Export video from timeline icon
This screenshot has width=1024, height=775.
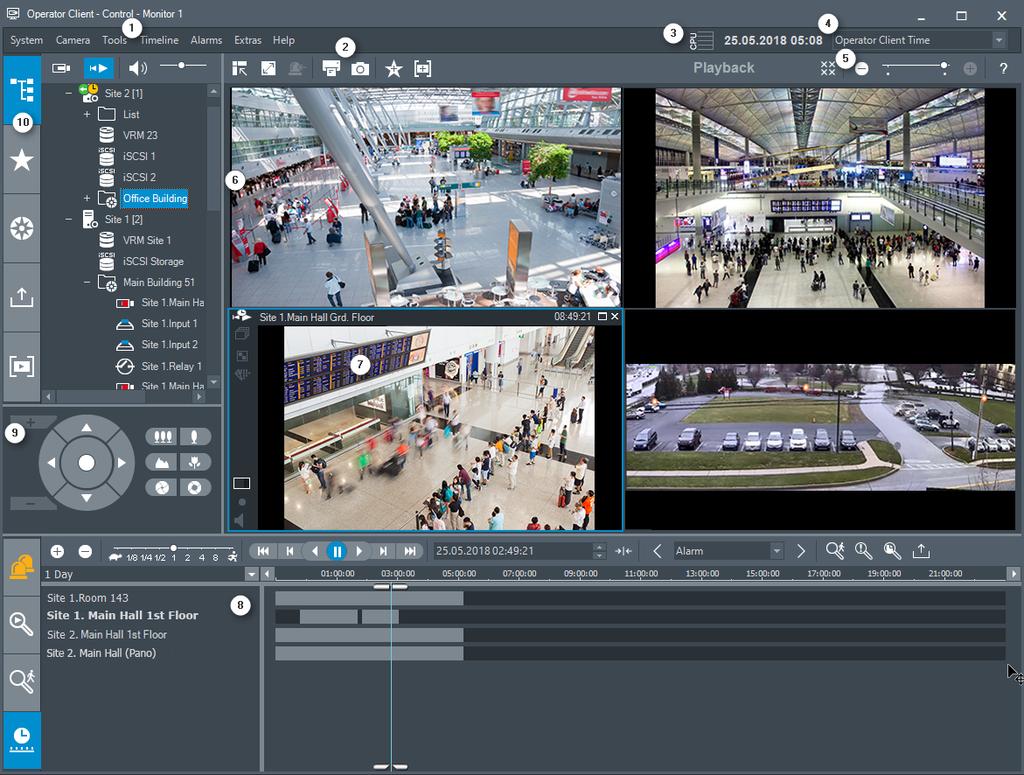point(921,551)
